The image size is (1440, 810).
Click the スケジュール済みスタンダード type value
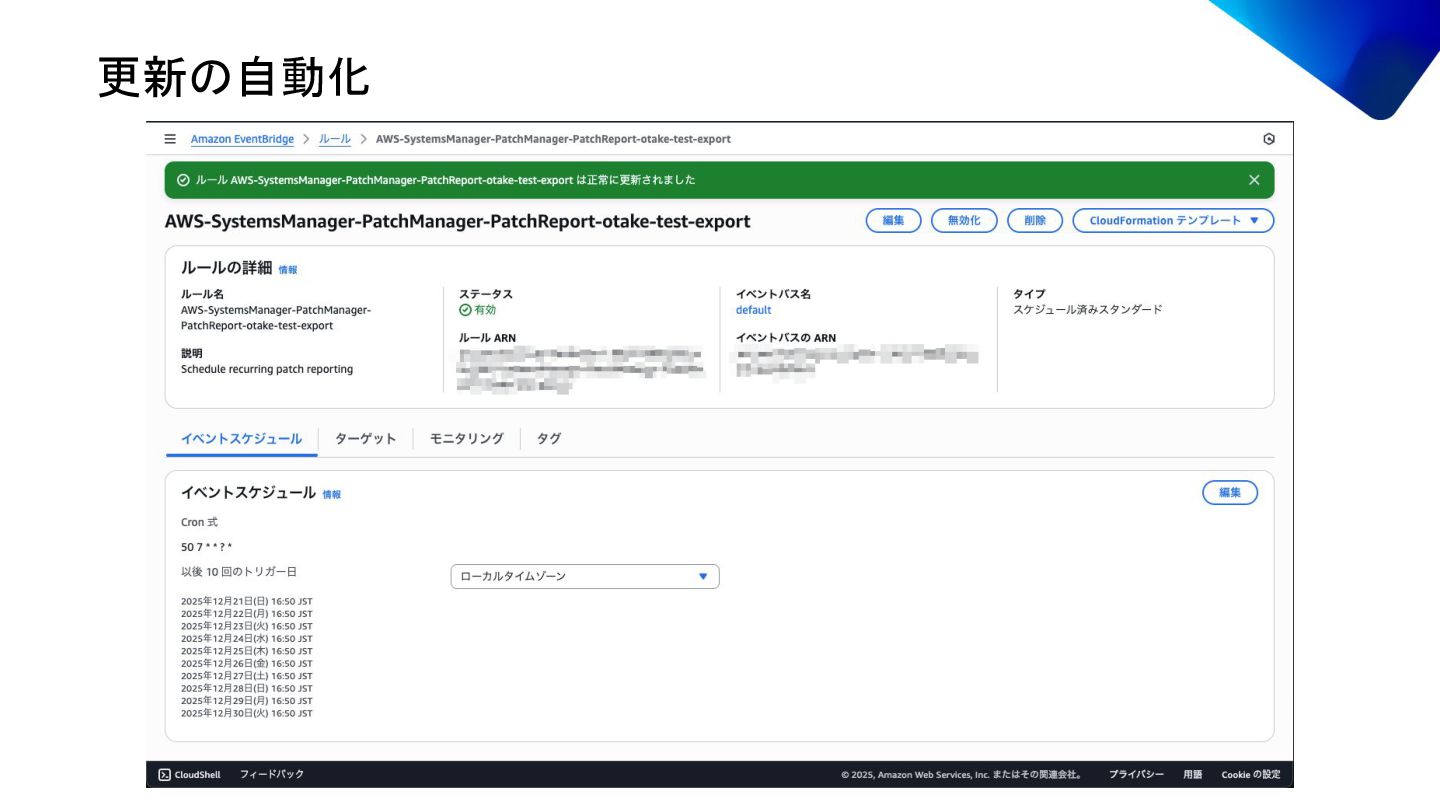pyautogui.click(x=1088, y=310)
